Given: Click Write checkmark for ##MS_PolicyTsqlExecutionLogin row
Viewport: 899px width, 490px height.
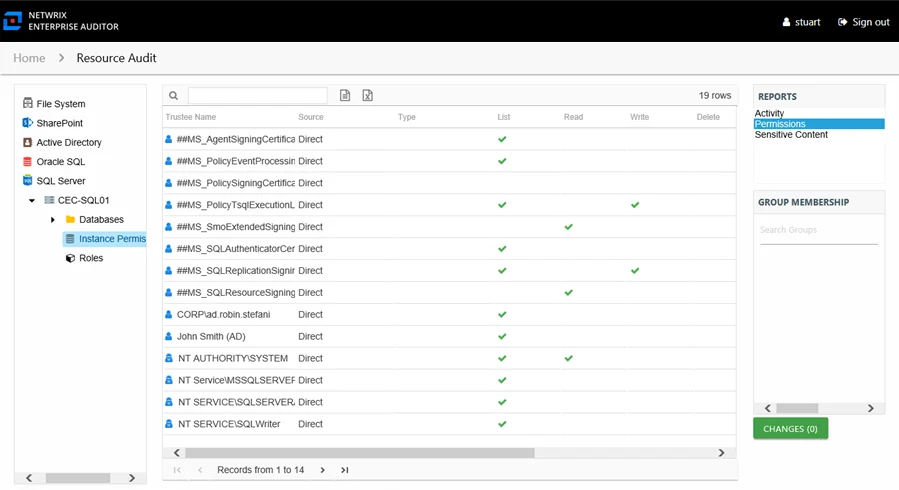Looking at the screenshot, I should coord(635,205).
